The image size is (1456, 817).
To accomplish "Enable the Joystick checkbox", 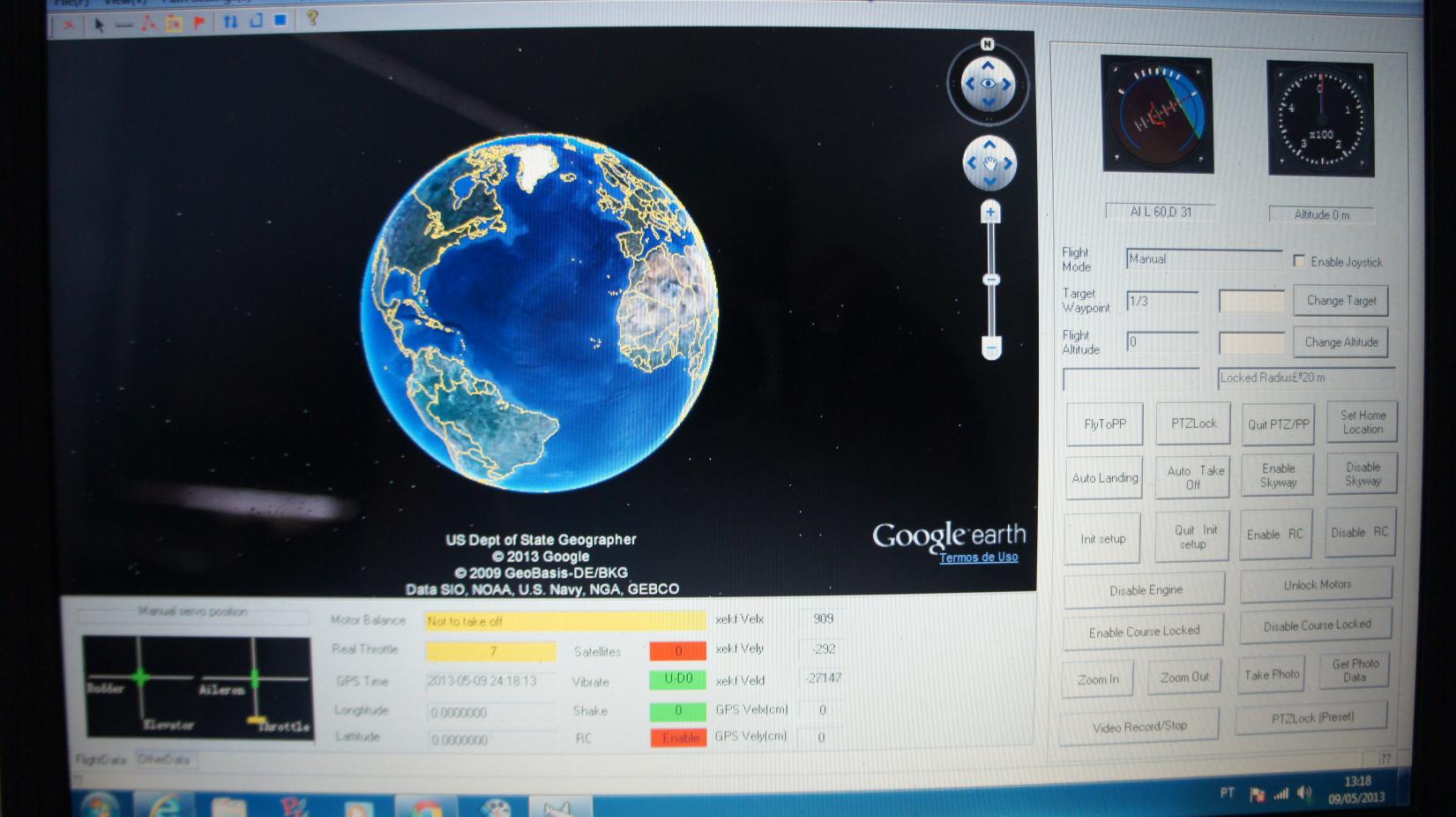I will click(x=1299, y=261).
